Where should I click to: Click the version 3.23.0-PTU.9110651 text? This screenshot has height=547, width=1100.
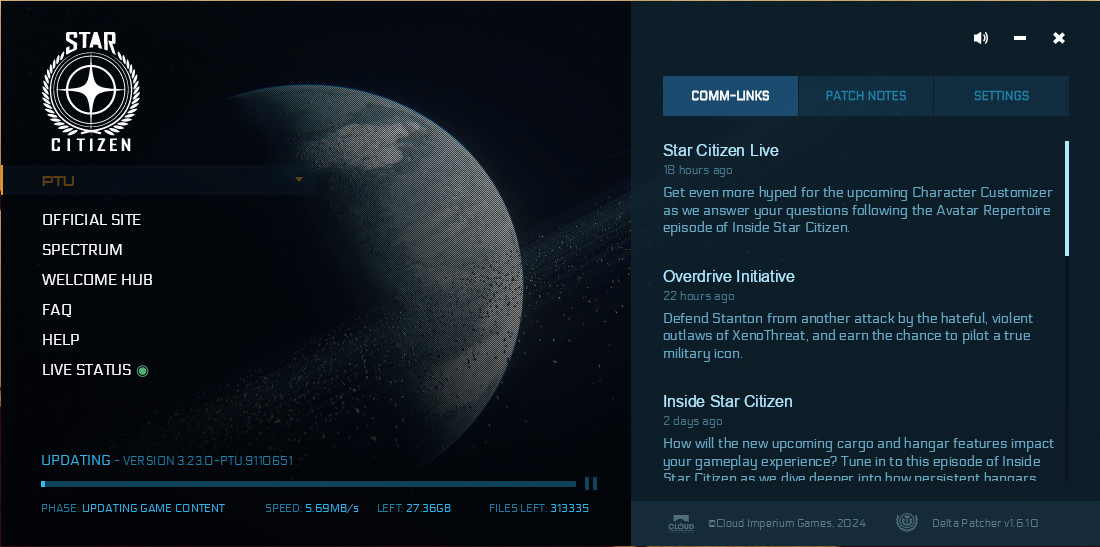click(x=208, y=461)
